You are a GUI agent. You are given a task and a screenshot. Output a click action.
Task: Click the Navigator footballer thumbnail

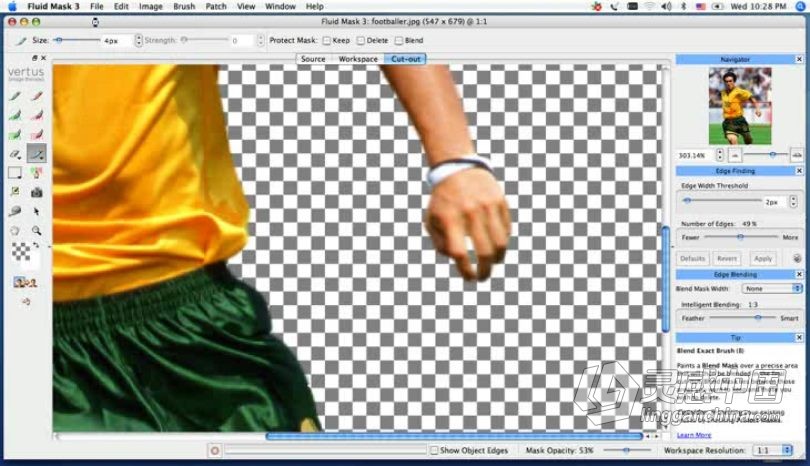click(740, 106)
